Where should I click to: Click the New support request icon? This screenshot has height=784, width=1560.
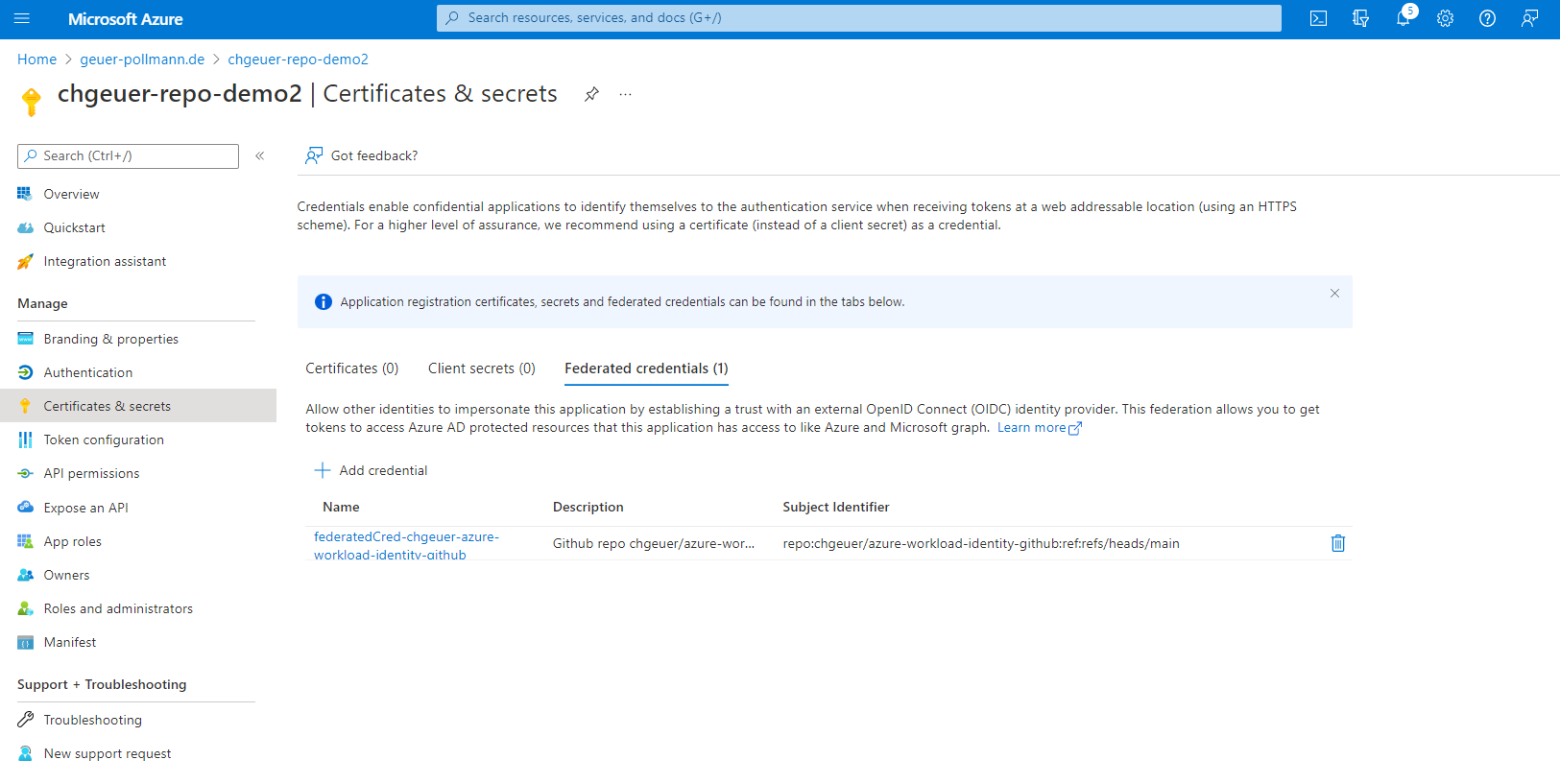(25, 753)
